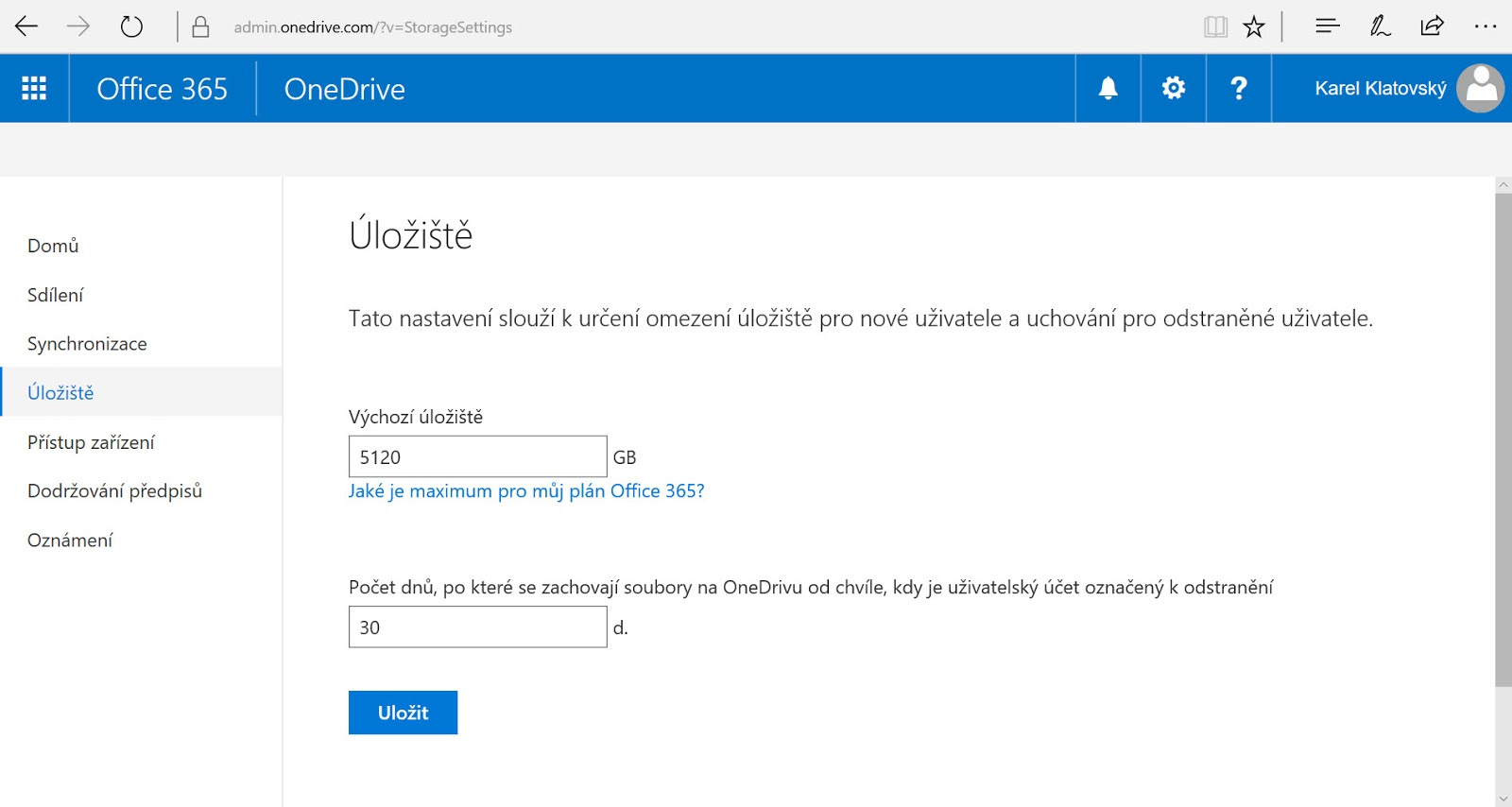Click the Karel Klatovský account name

[1381, 88]
